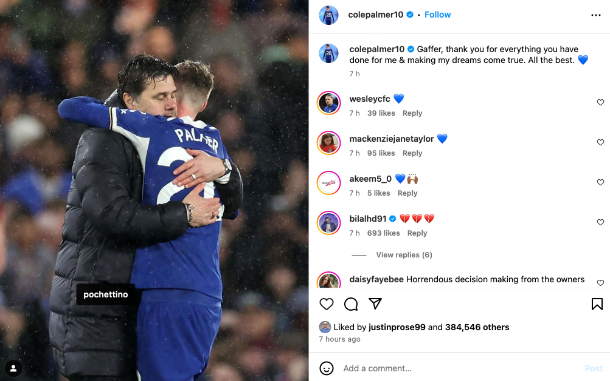Viewport: 610px width, 381px height.
Task: Open the three-dots more options menu
Action: (x=596, y=15)
